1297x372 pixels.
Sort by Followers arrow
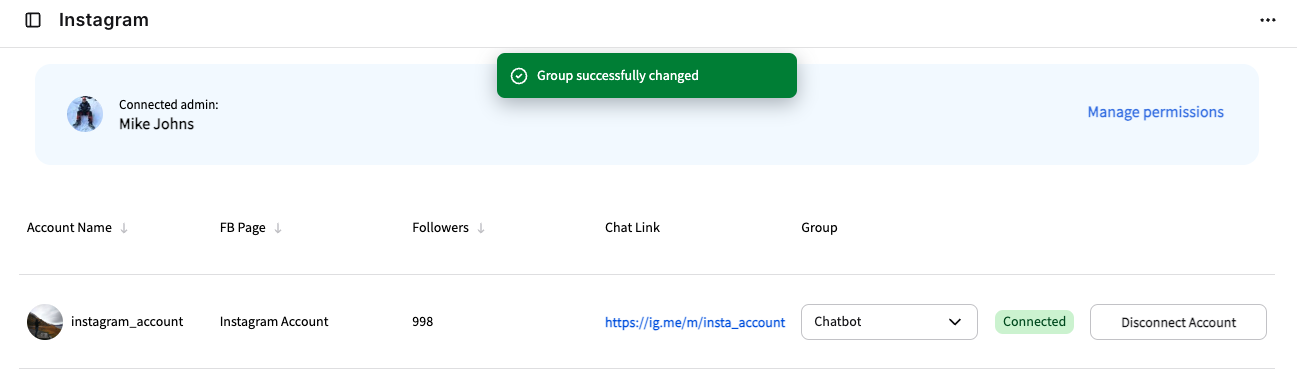click(x=481, y=228)
